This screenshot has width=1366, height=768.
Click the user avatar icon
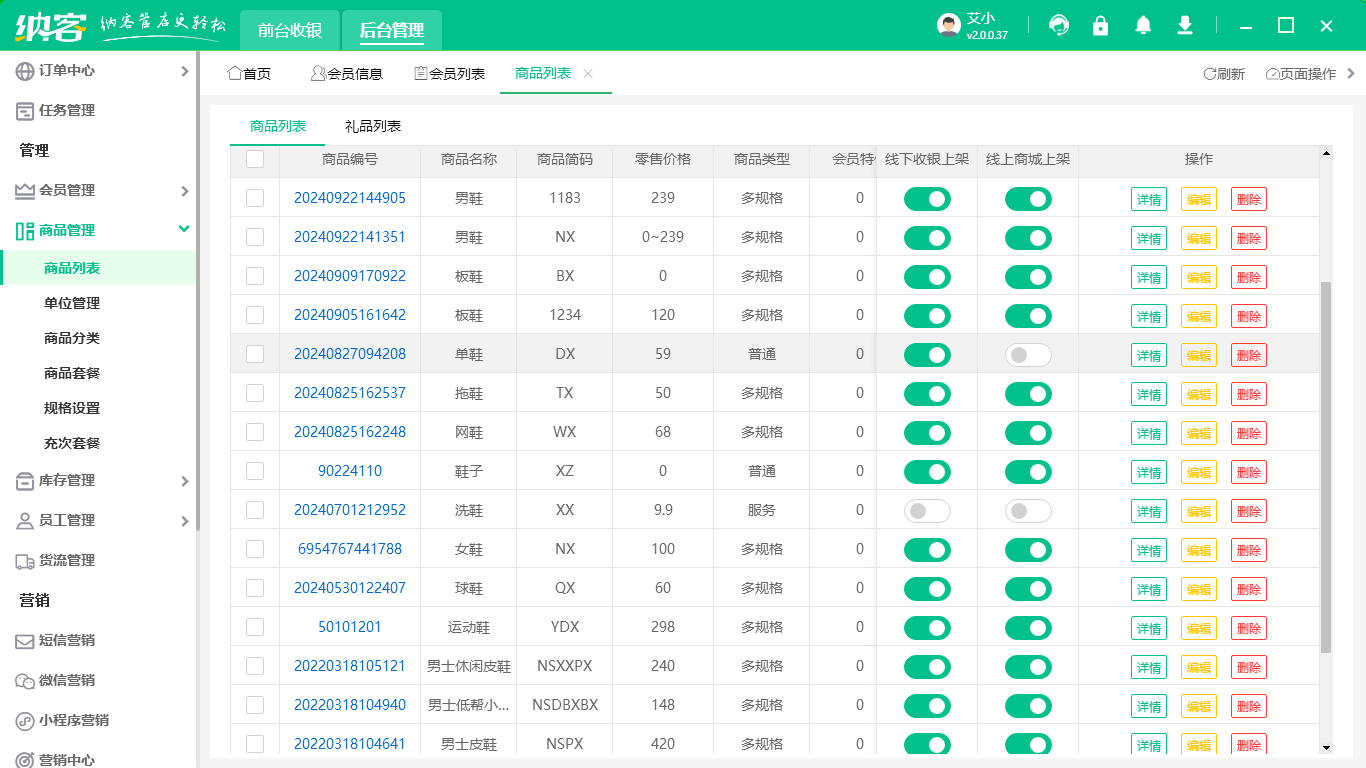(948, 26)
